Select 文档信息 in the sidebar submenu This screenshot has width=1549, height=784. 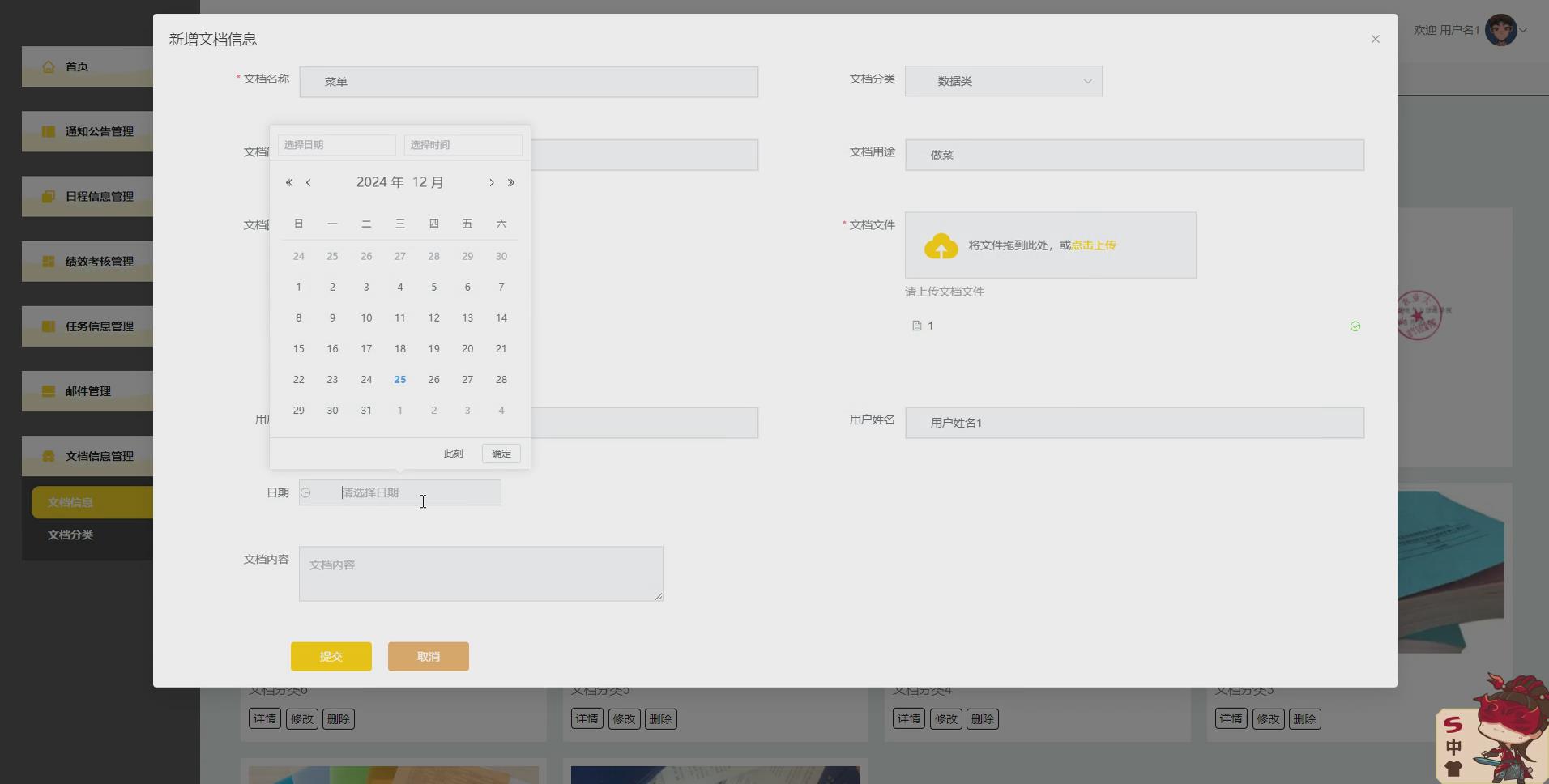pos(70,502)
